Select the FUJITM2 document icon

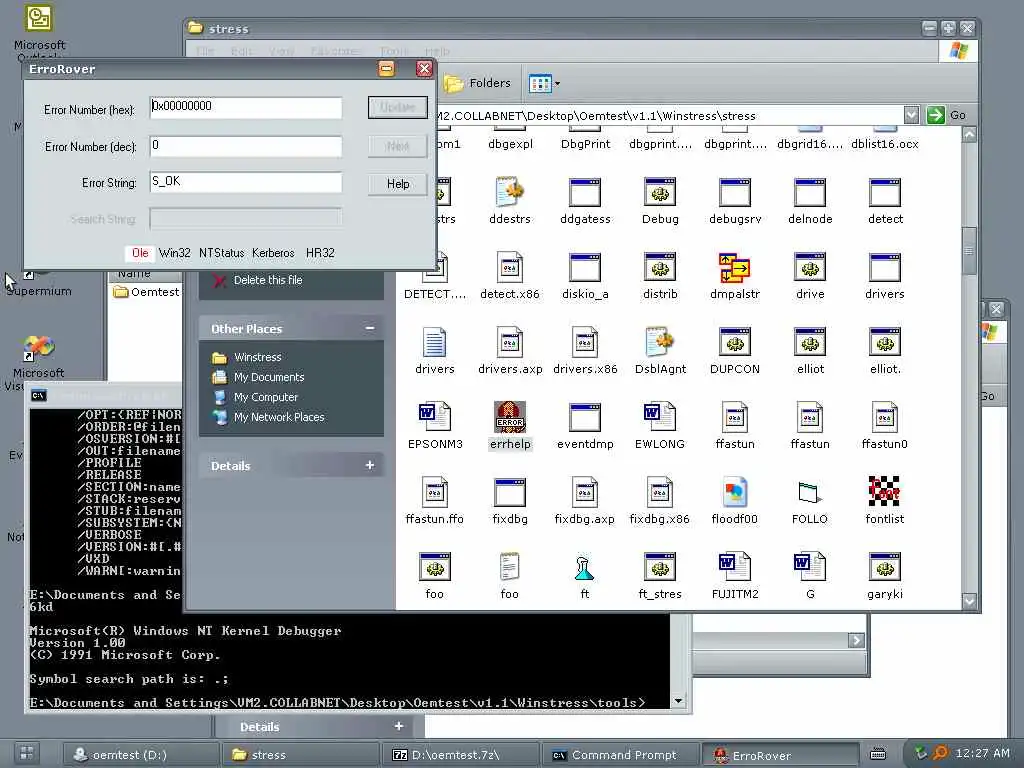(x=735, y=567)
